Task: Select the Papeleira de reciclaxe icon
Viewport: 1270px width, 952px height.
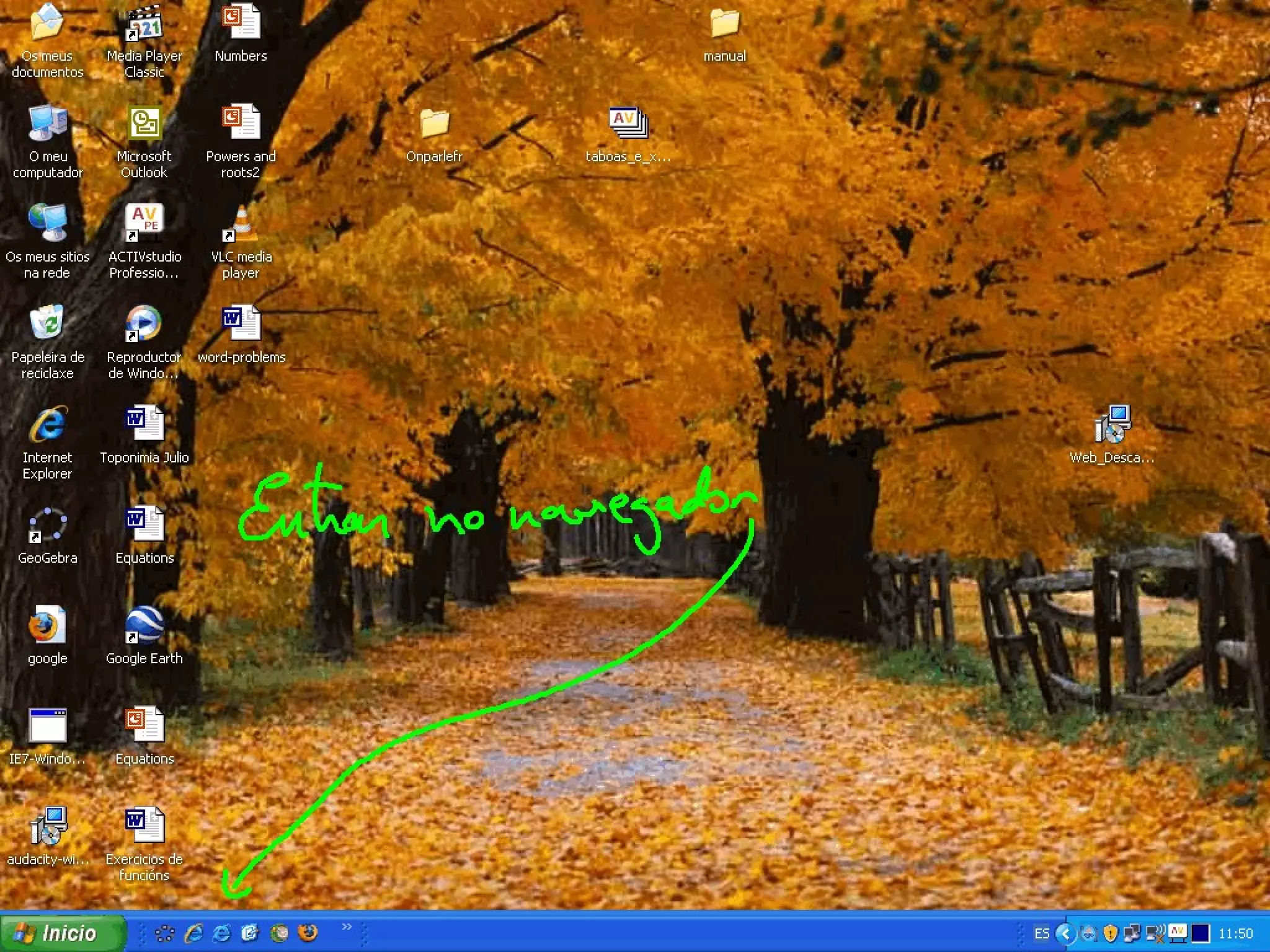Action: click(x=47, y=324)
